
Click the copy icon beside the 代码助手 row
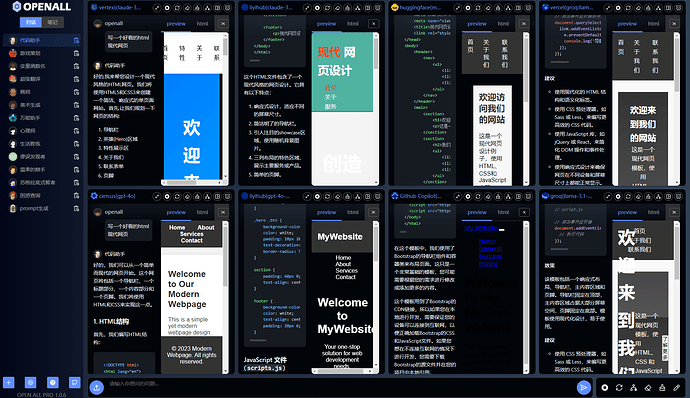click(x=76, y=41)
